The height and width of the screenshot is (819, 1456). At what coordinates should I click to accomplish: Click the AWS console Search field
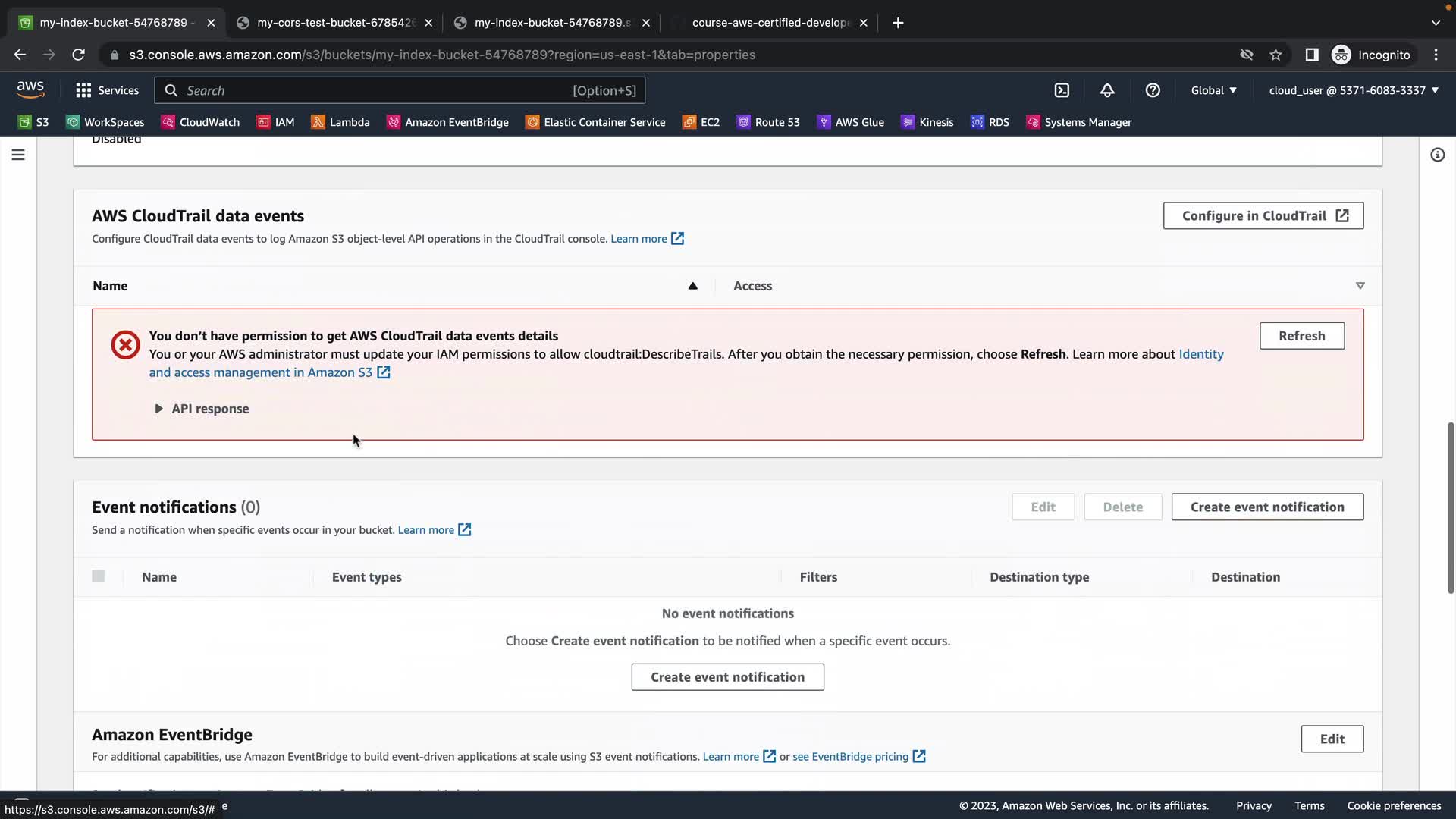(x=379, y=90)
